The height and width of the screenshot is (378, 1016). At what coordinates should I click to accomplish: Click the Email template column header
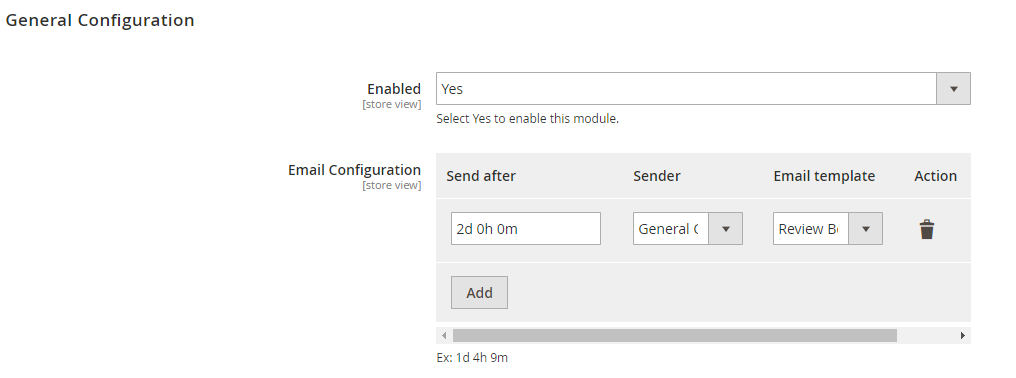click(x=824, y=176)
